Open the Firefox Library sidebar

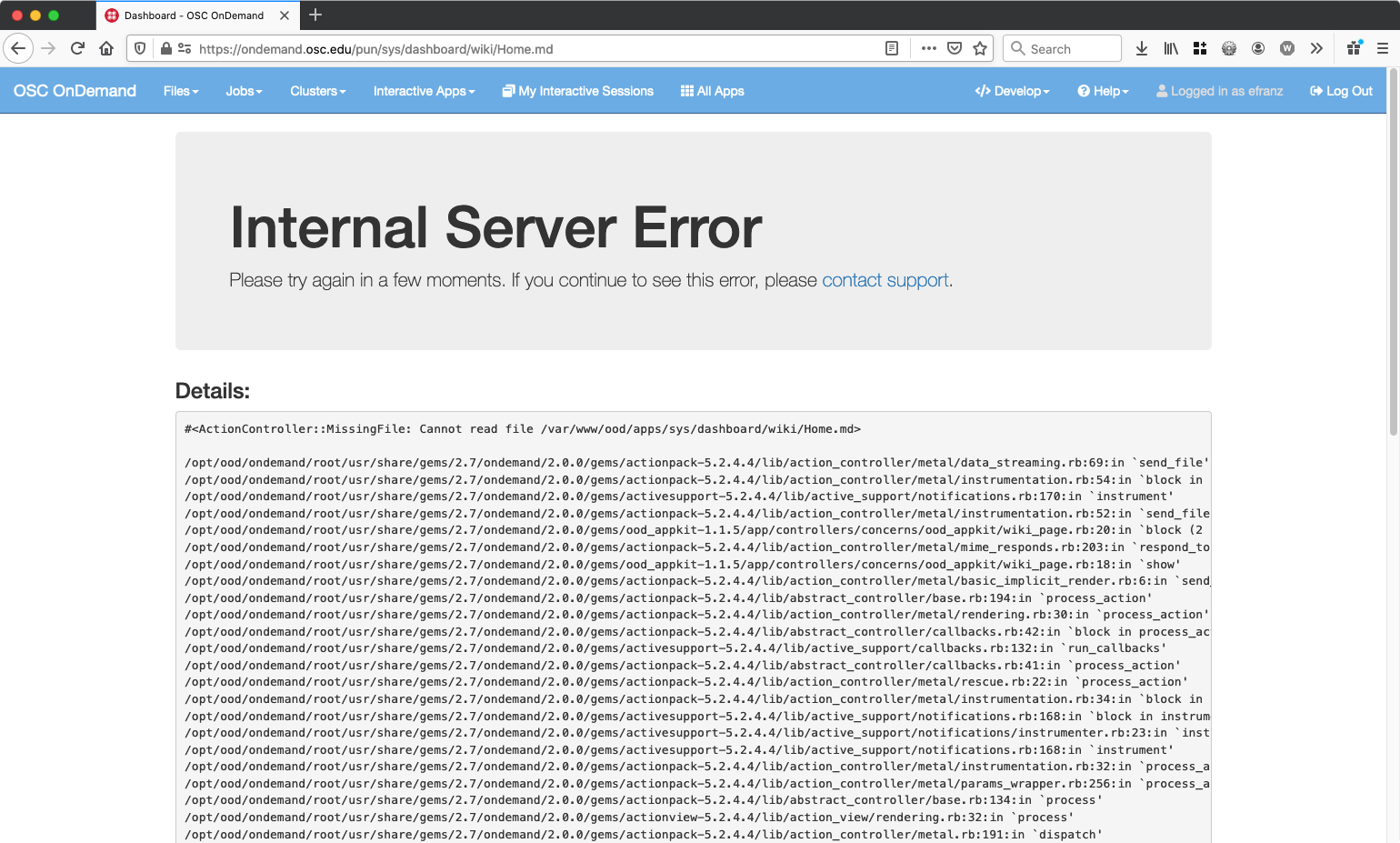(x=1171, y=48)
